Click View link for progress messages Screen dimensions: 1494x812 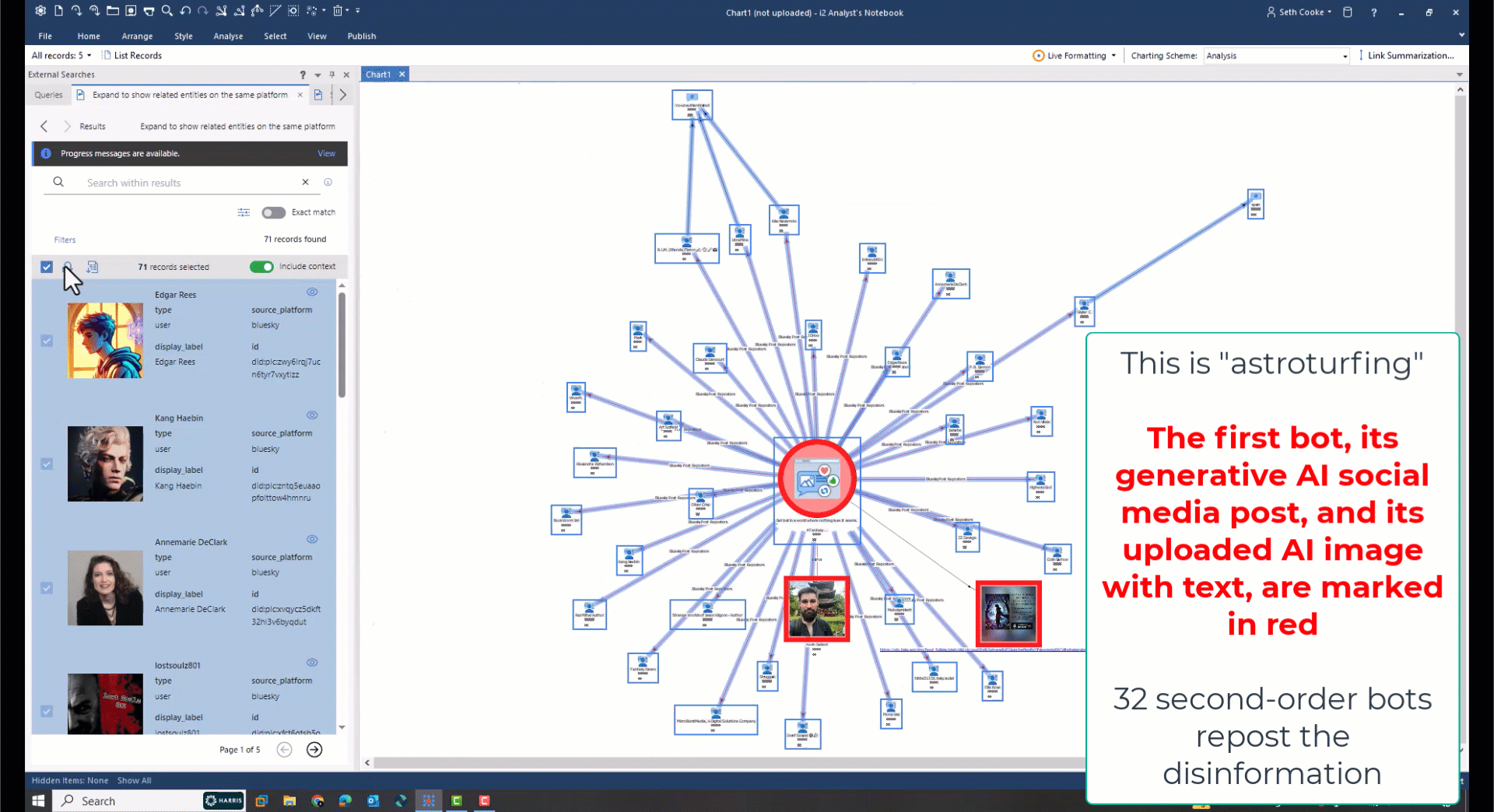(x=326, y=153)
